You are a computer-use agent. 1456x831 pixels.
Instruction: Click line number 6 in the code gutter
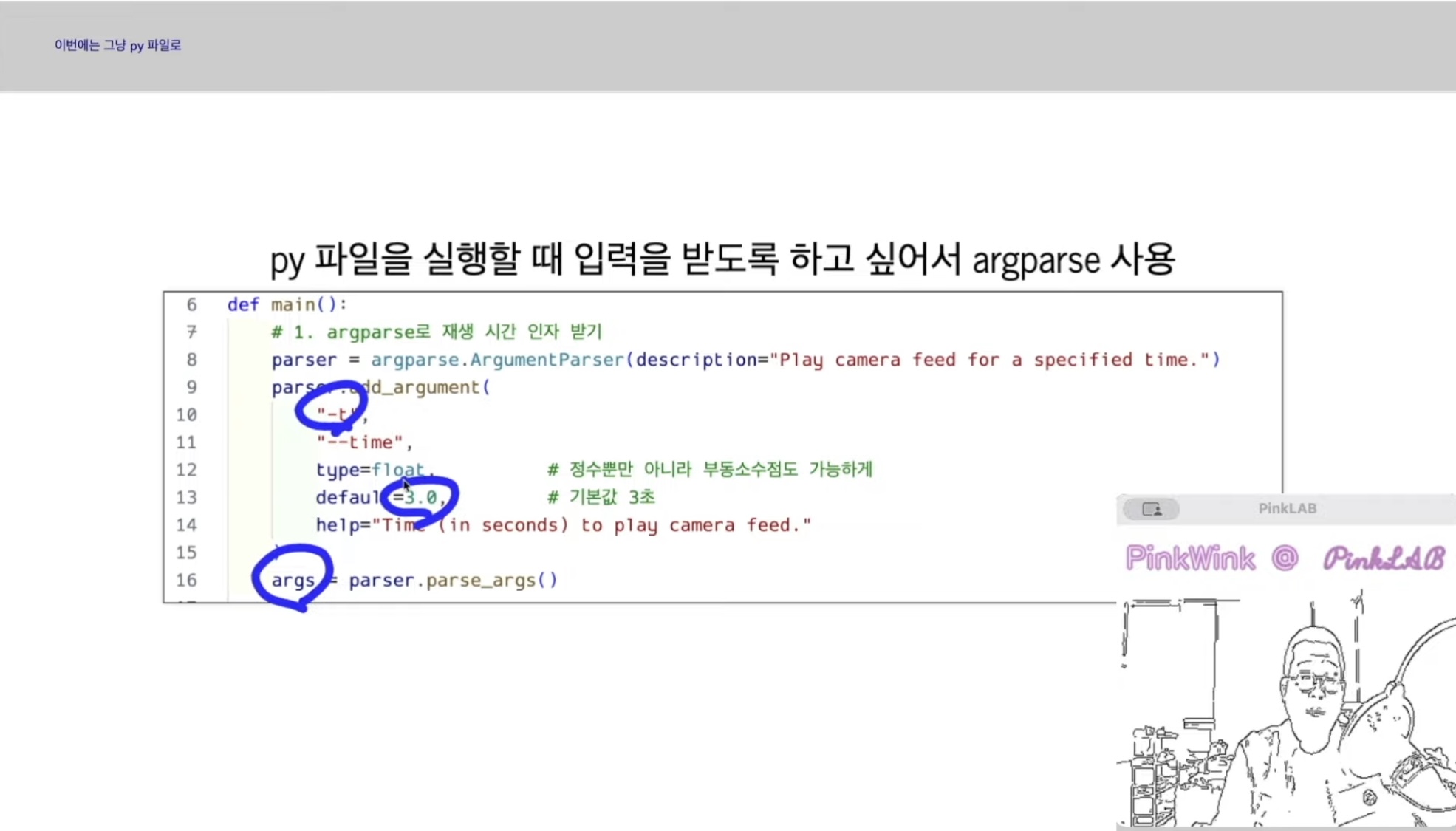tap(191, 304)
